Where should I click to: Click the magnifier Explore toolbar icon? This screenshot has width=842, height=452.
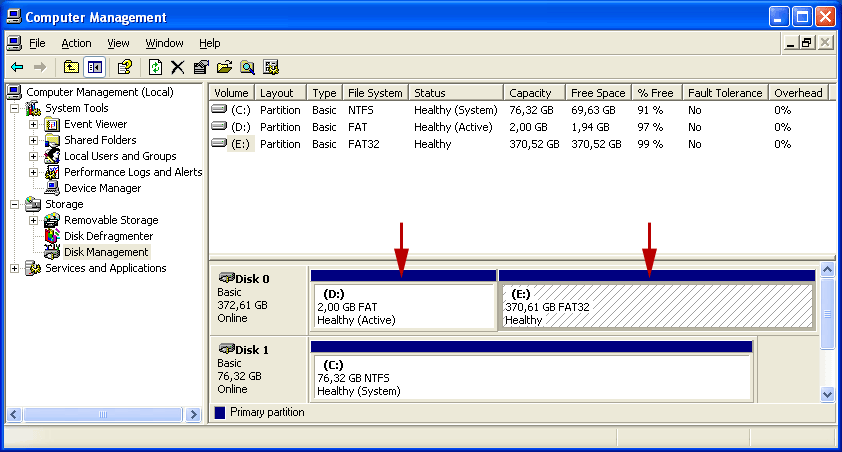(x=247, y=67)
